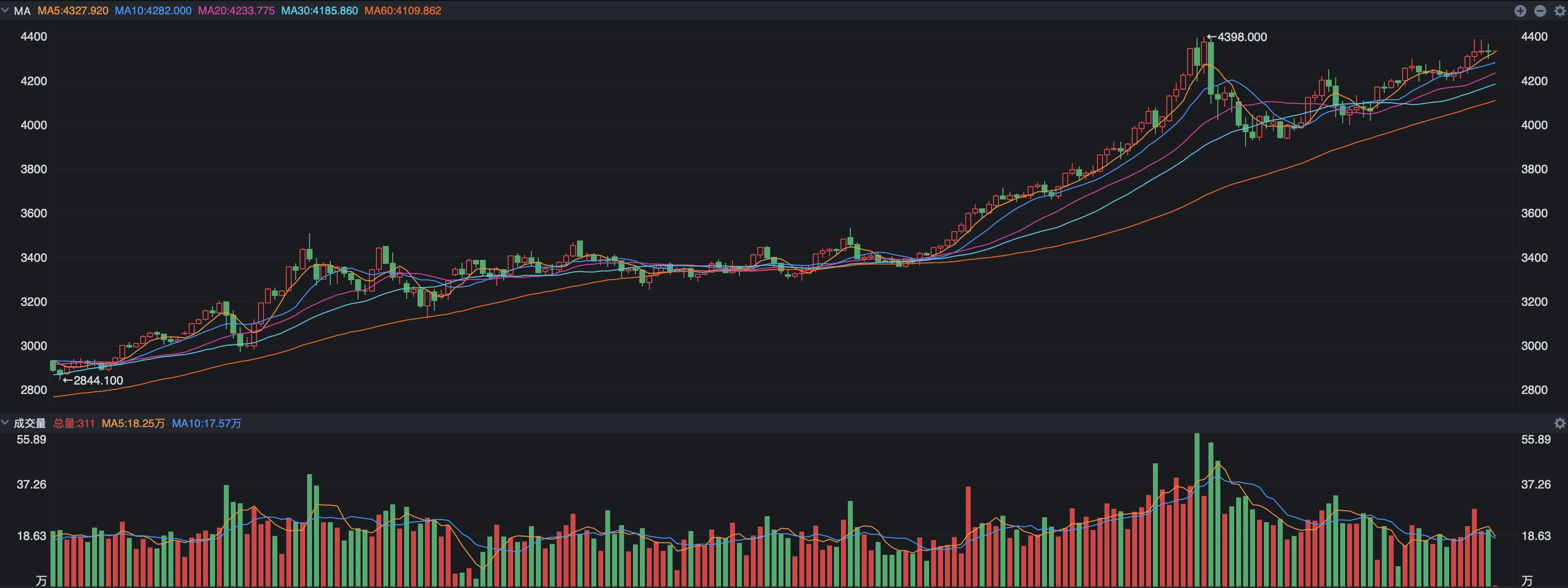Image resolution: width=1568 pixels, height=588 pixels.
Task: Click the plus zoom-in icon for MA chart
Action: pyautogui.click(x=1520, y=11)
